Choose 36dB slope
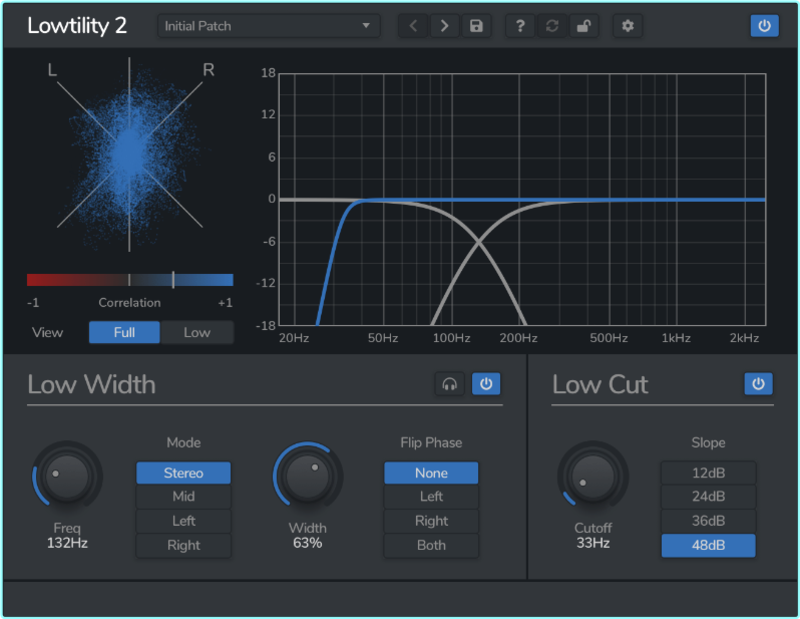Viewport: 800px width, 619px height. pyautogui.click(x=709, y=521)
